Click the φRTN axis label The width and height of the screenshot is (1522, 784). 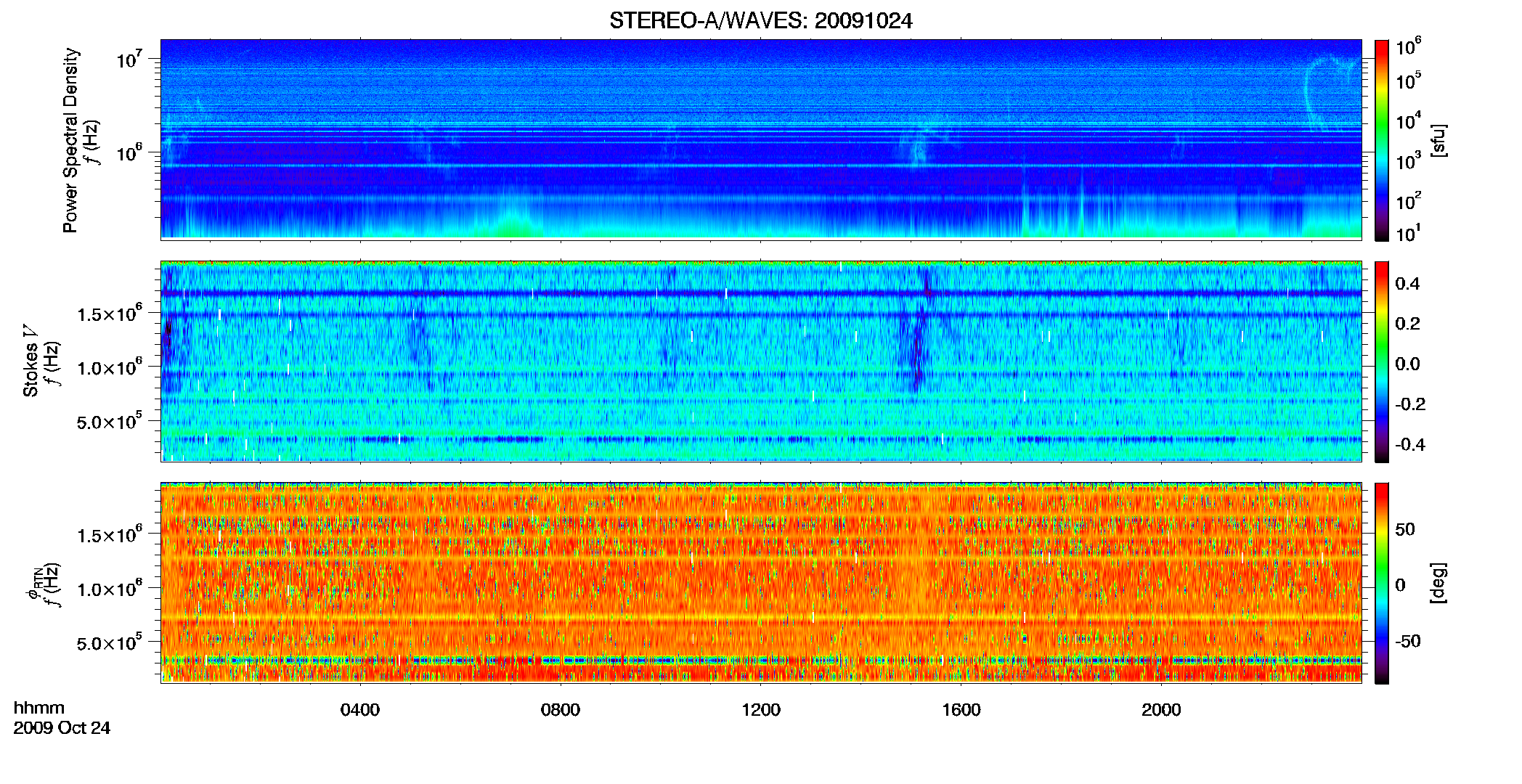point(33,584)
